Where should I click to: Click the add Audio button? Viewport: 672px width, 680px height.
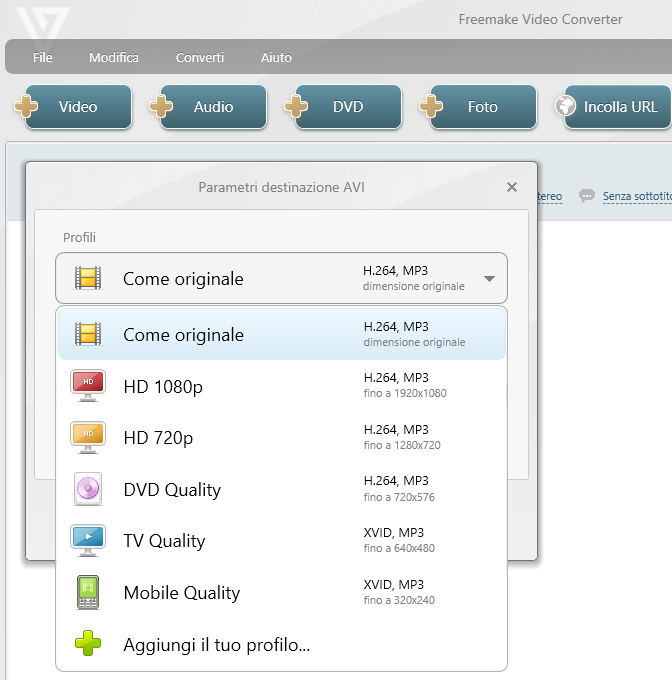(213, 107)
